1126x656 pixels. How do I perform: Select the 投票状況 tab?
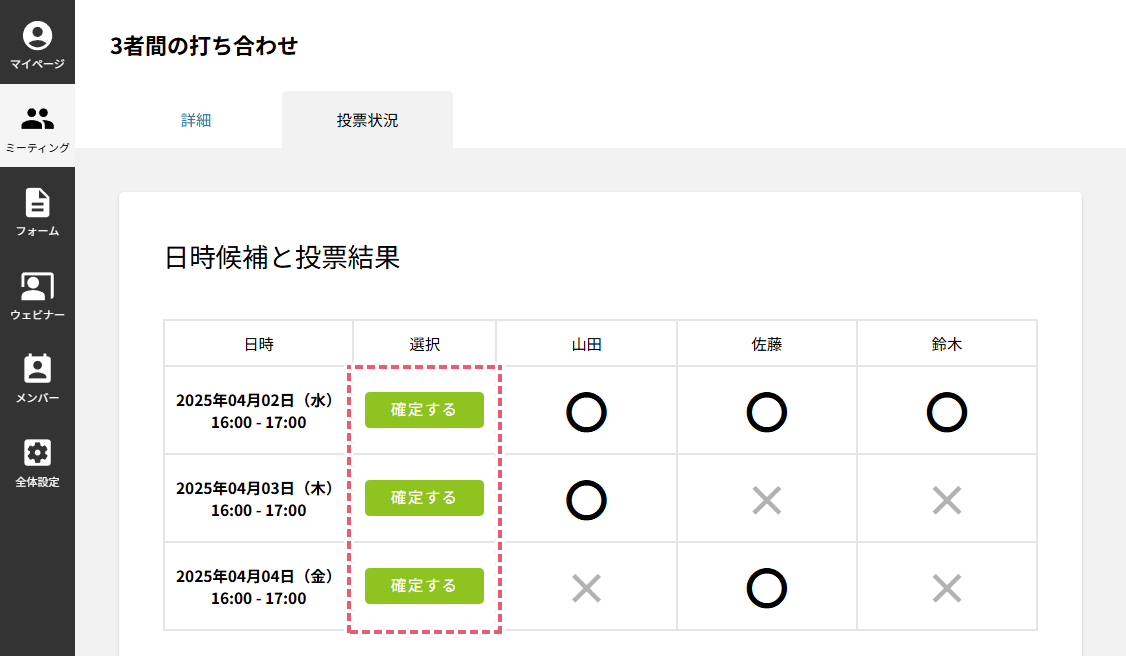[x=367, y=120]
